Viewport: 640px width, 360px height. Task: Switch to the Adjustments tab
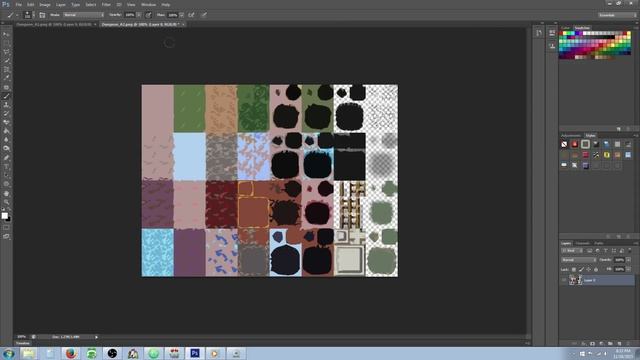571,136
